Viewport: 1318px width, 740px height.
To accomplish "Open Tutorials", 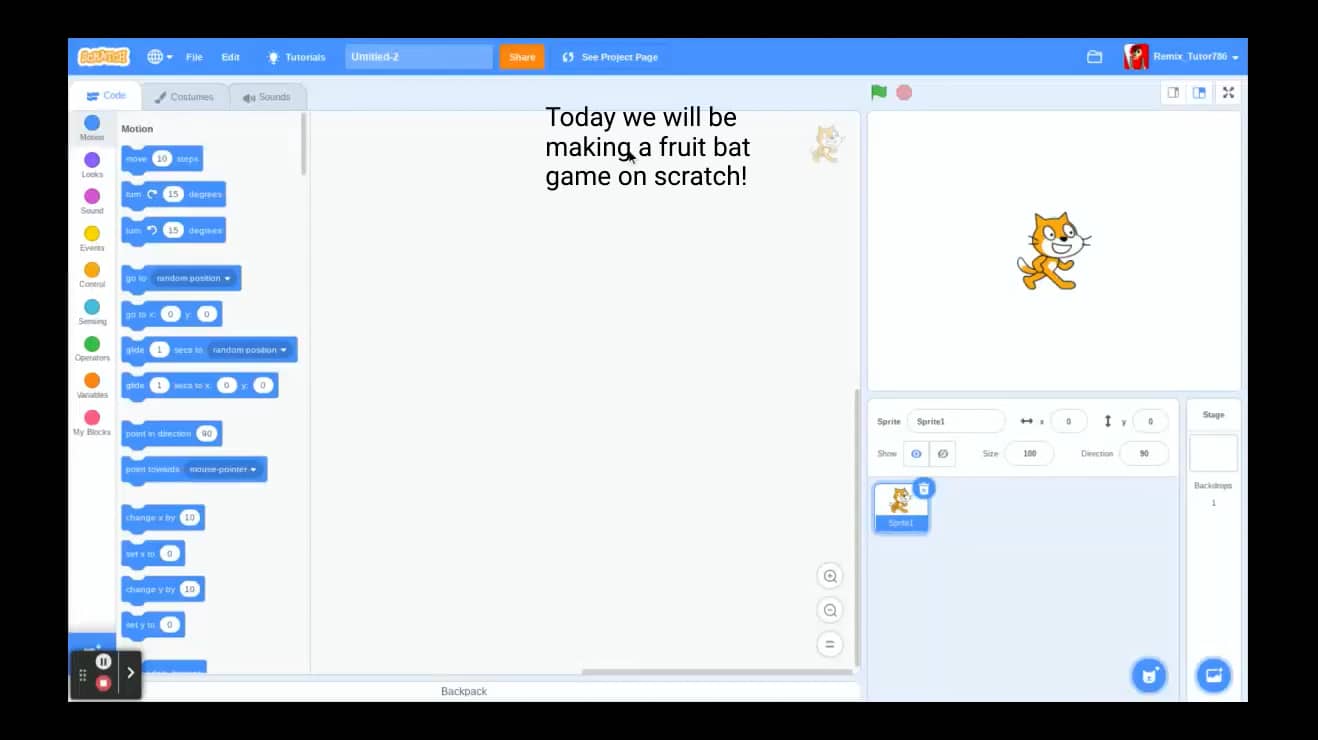I will (x=296, y=57).
